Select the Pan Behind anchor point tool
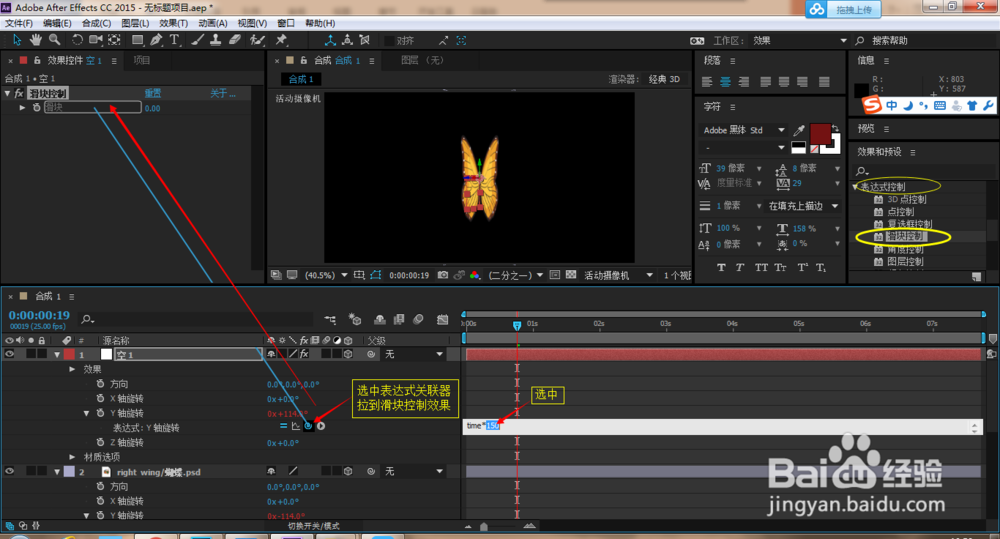Image resolution: width=1000 pixels, height=539 pixels. (114, 40)
